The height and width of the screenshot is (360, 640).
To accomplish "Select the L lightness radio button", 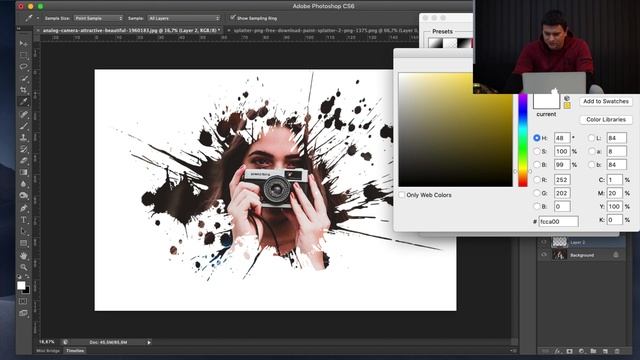I will tap(591, 138).
